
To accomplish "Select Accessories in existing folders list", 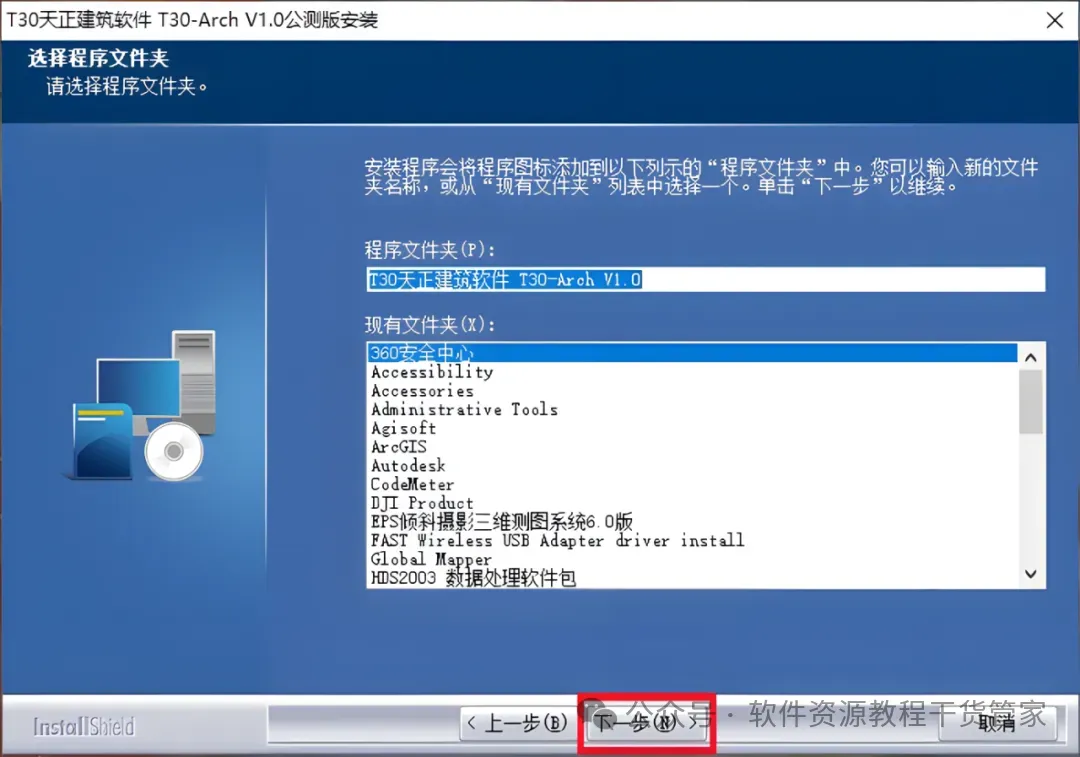I will [x=692, y=391].
